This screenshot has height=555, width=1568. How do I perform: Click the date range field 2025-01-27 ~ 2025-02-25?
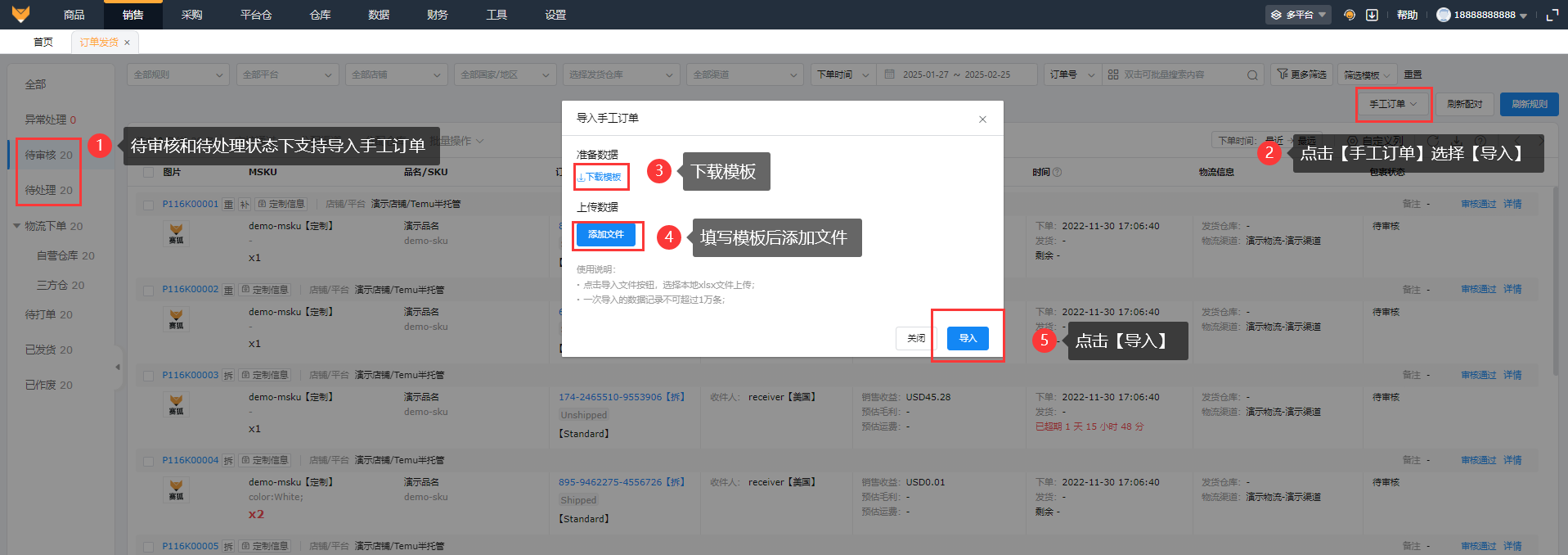click(958, 74)
